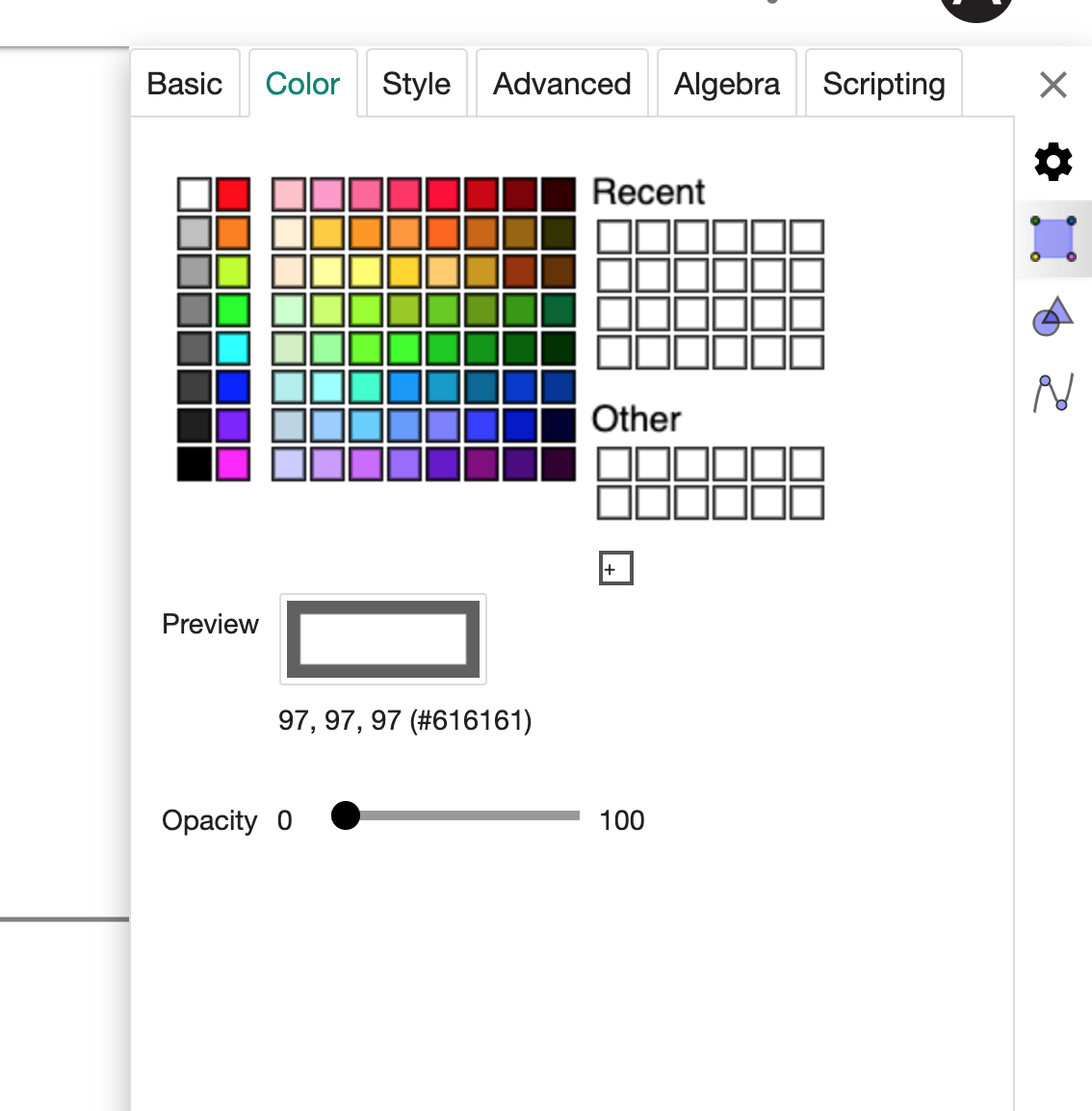Open the Advanced tab
The width and height of the screenshot is (1092, 1111).
point(561,85)
